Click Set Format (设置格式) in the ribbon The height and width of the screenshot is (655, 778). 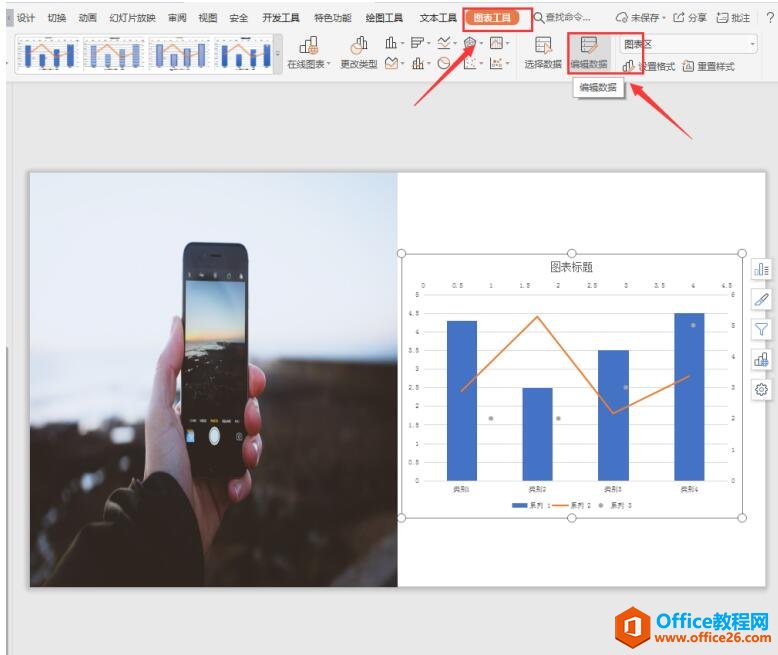tap(648, 66)
